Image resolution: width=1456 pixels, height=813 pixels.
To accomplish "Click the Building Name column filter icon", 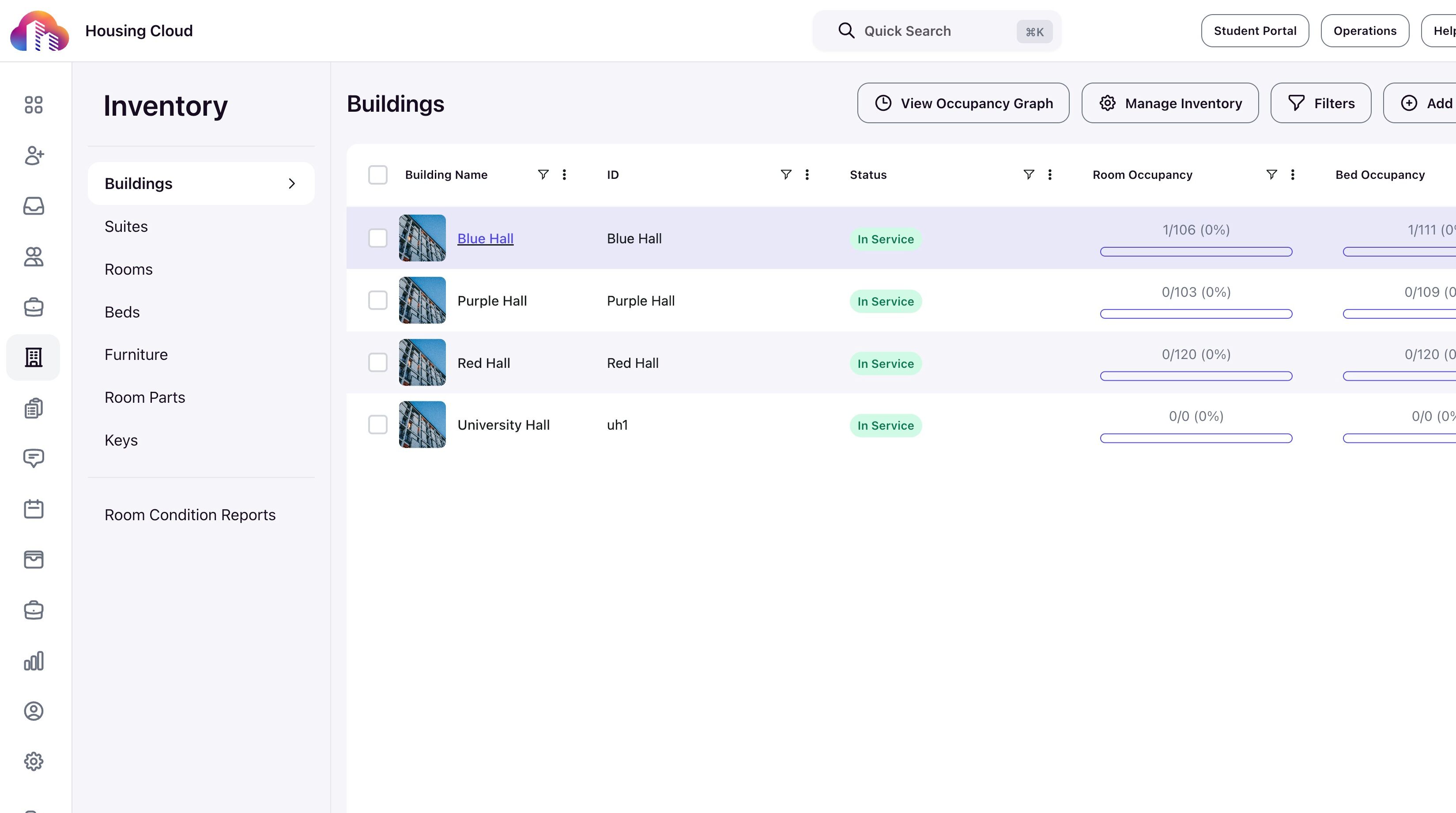I will click(543, 175).
